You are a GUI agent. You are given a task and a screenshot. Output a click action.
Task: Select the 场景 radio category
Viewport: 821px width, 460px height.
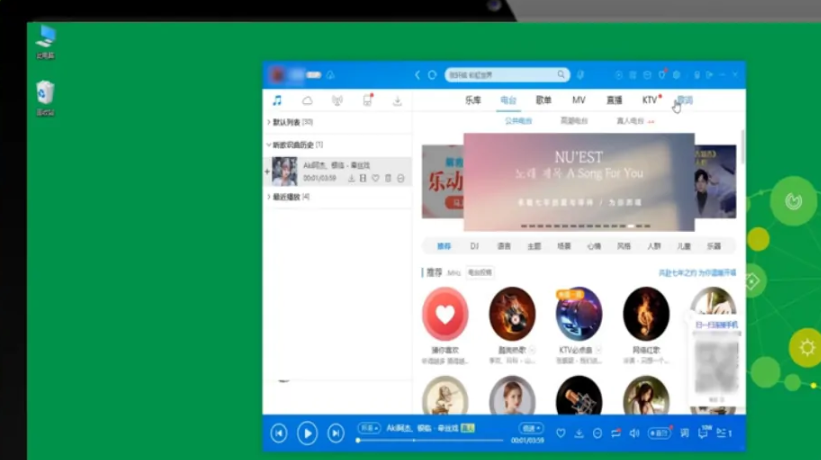point(564,246)
